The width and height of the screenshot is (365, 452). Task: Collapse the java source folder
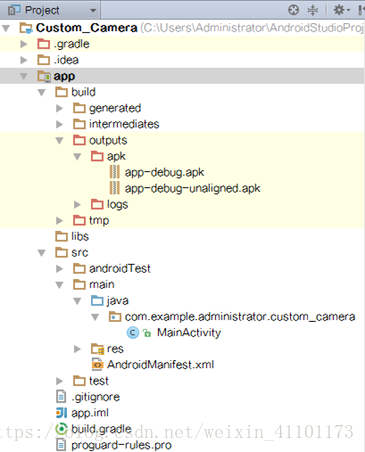pos(77,301)
